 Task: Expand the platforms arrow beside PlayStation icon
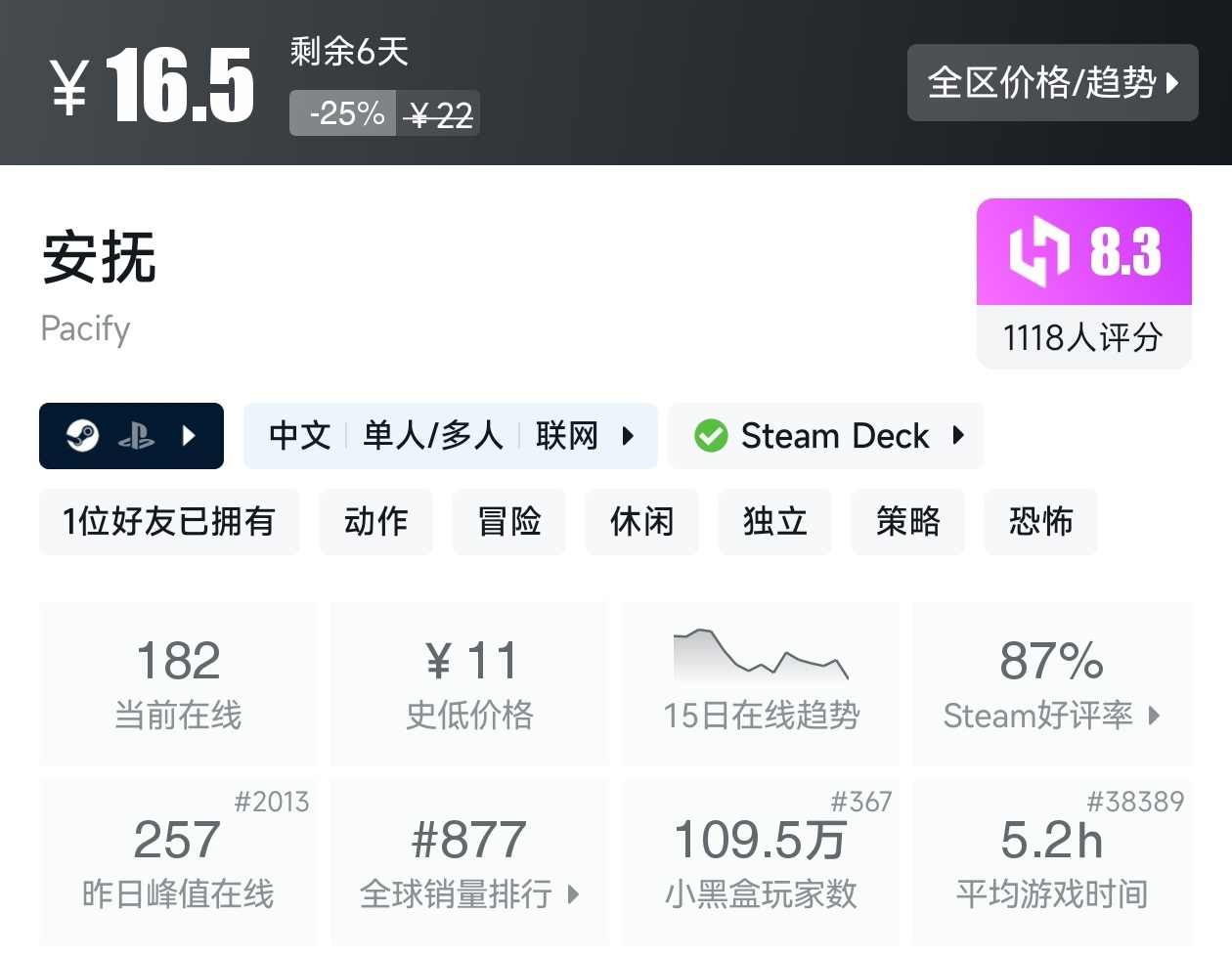pos(190,436)
